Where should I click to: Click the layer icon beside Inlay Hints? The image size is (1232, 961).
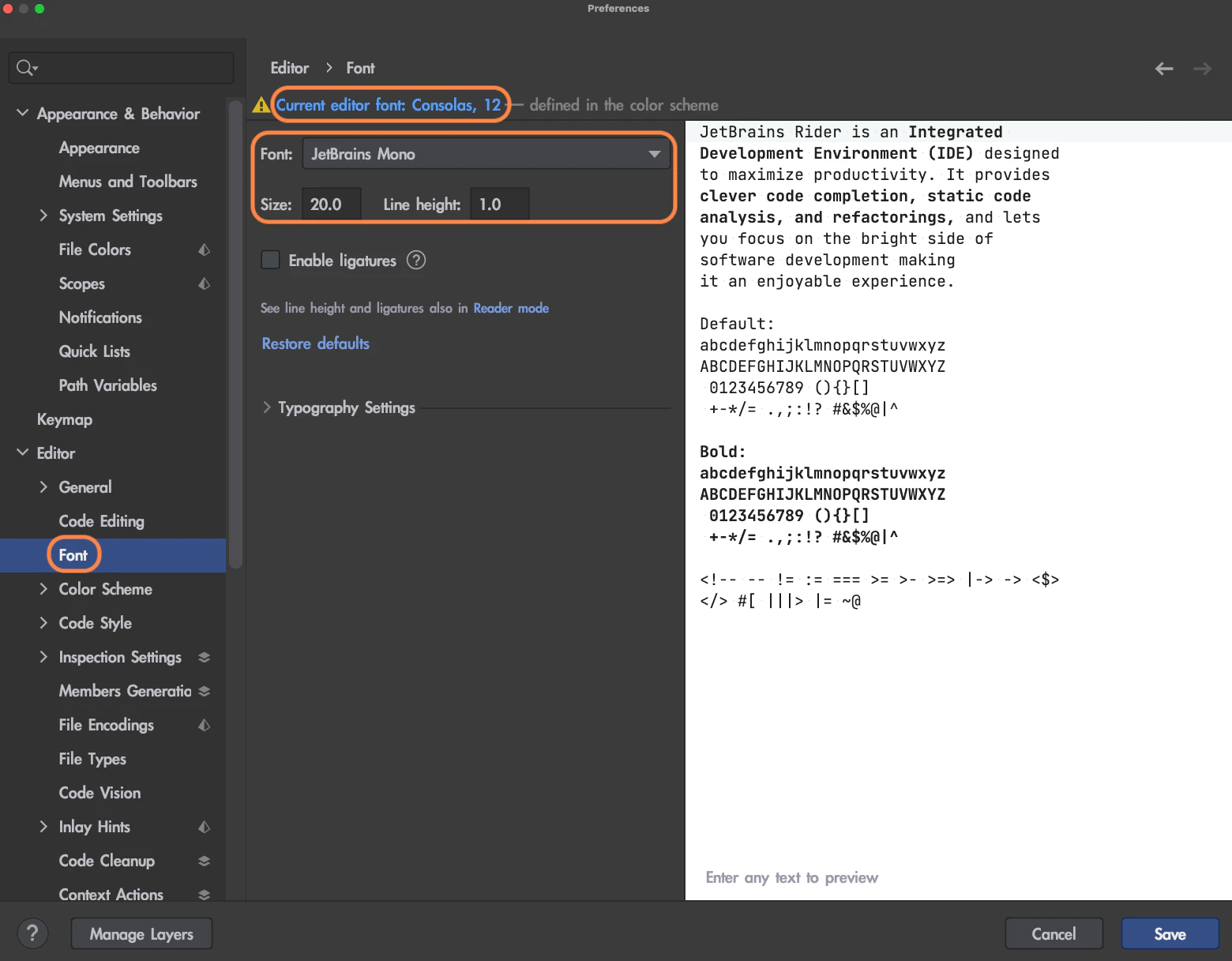pyautogui.click(x=204, y=827)
